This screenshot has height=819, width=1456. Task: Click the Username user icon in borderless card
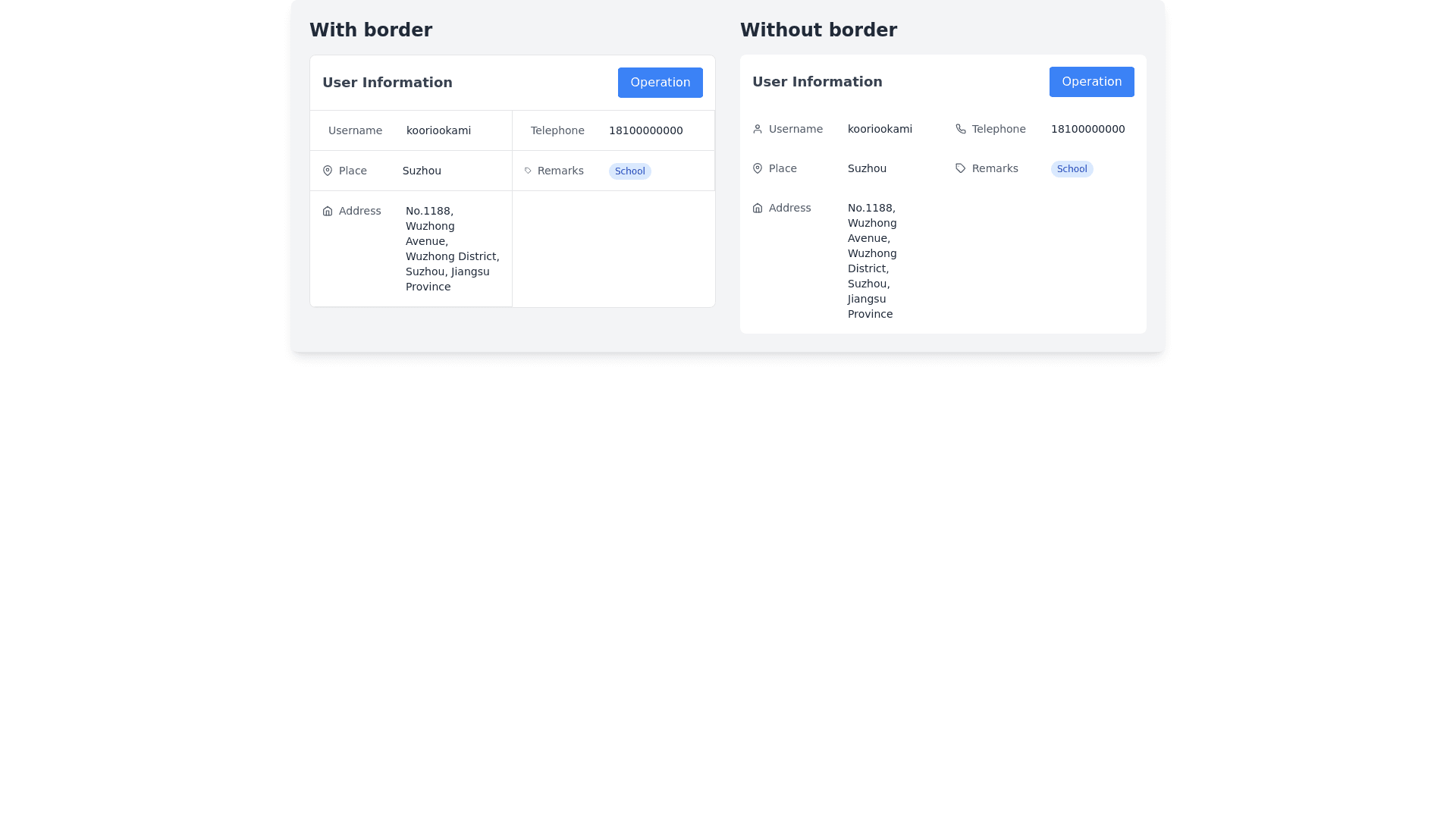(x=757, y=129)
